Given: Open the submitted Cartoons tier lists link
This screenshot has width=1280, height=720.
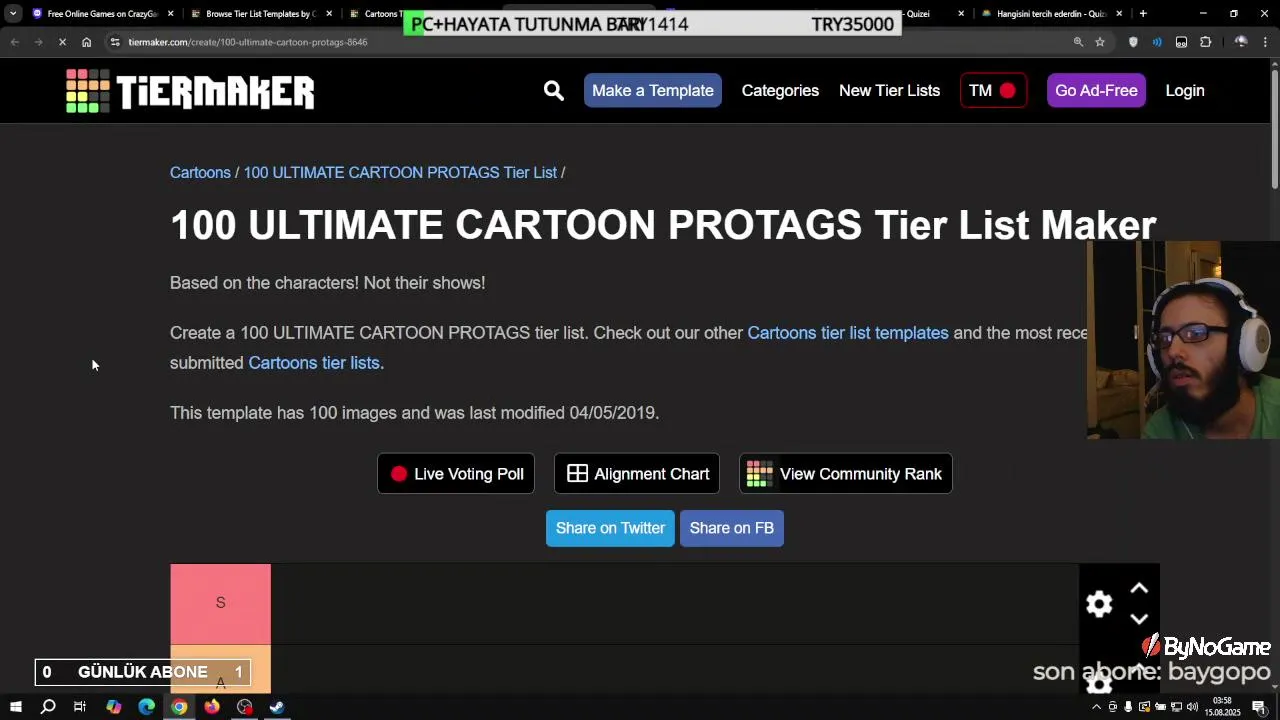Looking at the screenshot, I should pos(314,363).
